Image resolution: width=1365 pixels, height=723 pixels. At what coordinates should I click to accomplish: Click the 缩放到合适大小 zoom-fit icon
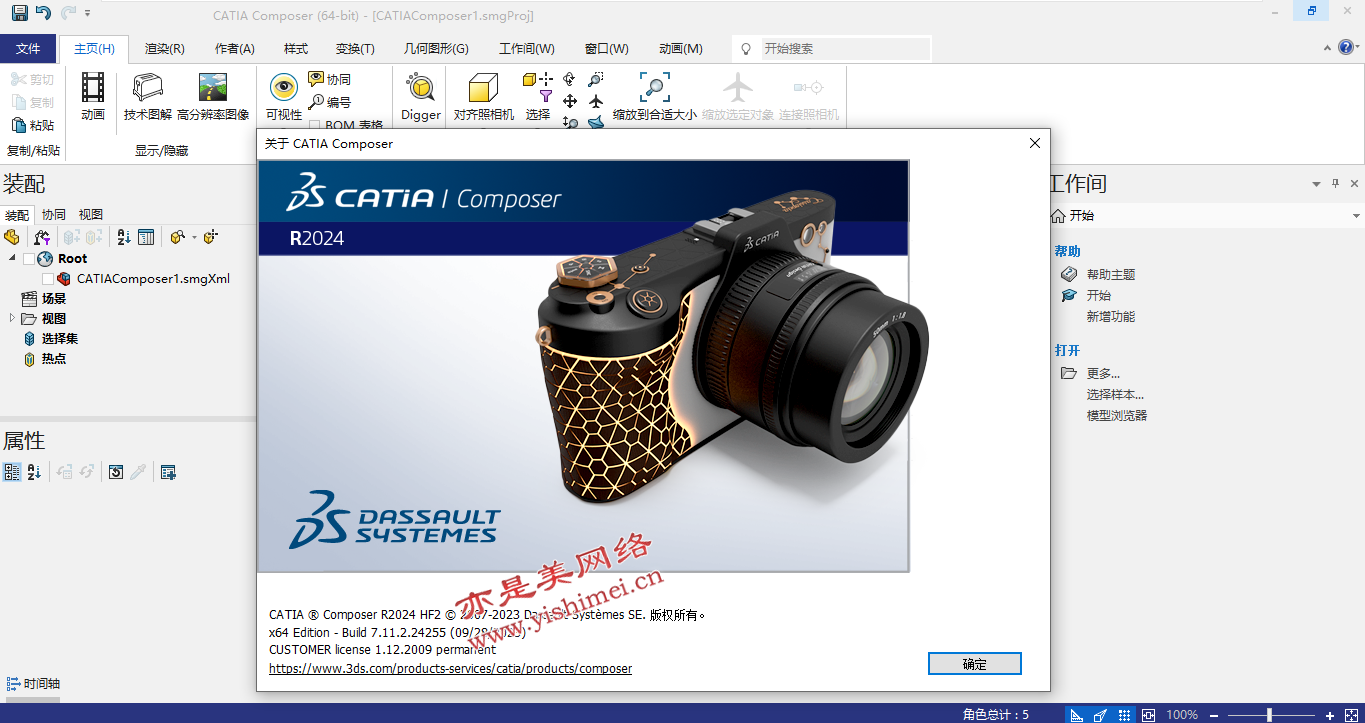[655, 88]
